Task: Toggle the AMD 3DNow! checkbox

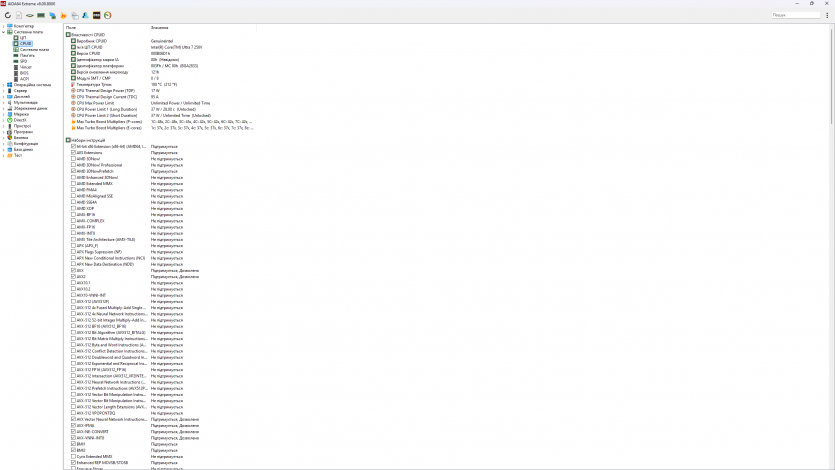Action: point(73,159)
